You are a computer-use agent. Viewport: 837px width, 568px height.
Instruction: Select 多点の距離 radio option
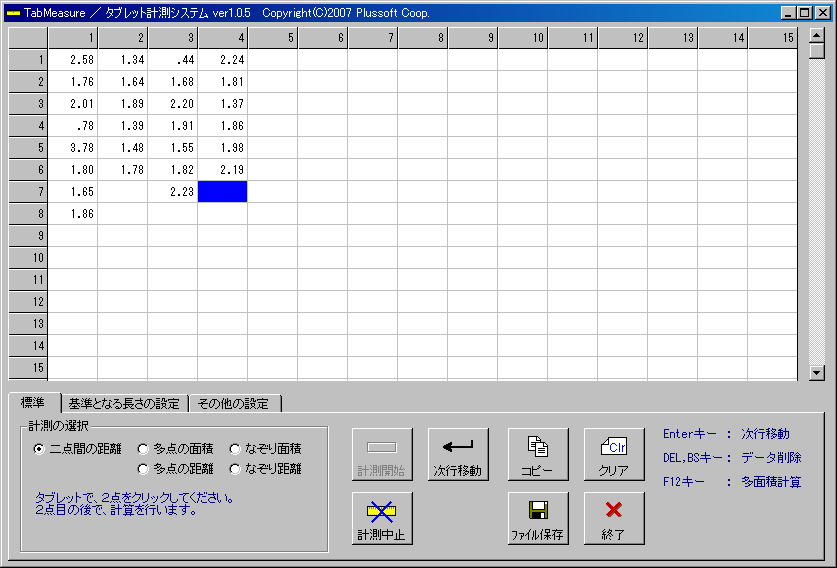[x=176, y=469]
